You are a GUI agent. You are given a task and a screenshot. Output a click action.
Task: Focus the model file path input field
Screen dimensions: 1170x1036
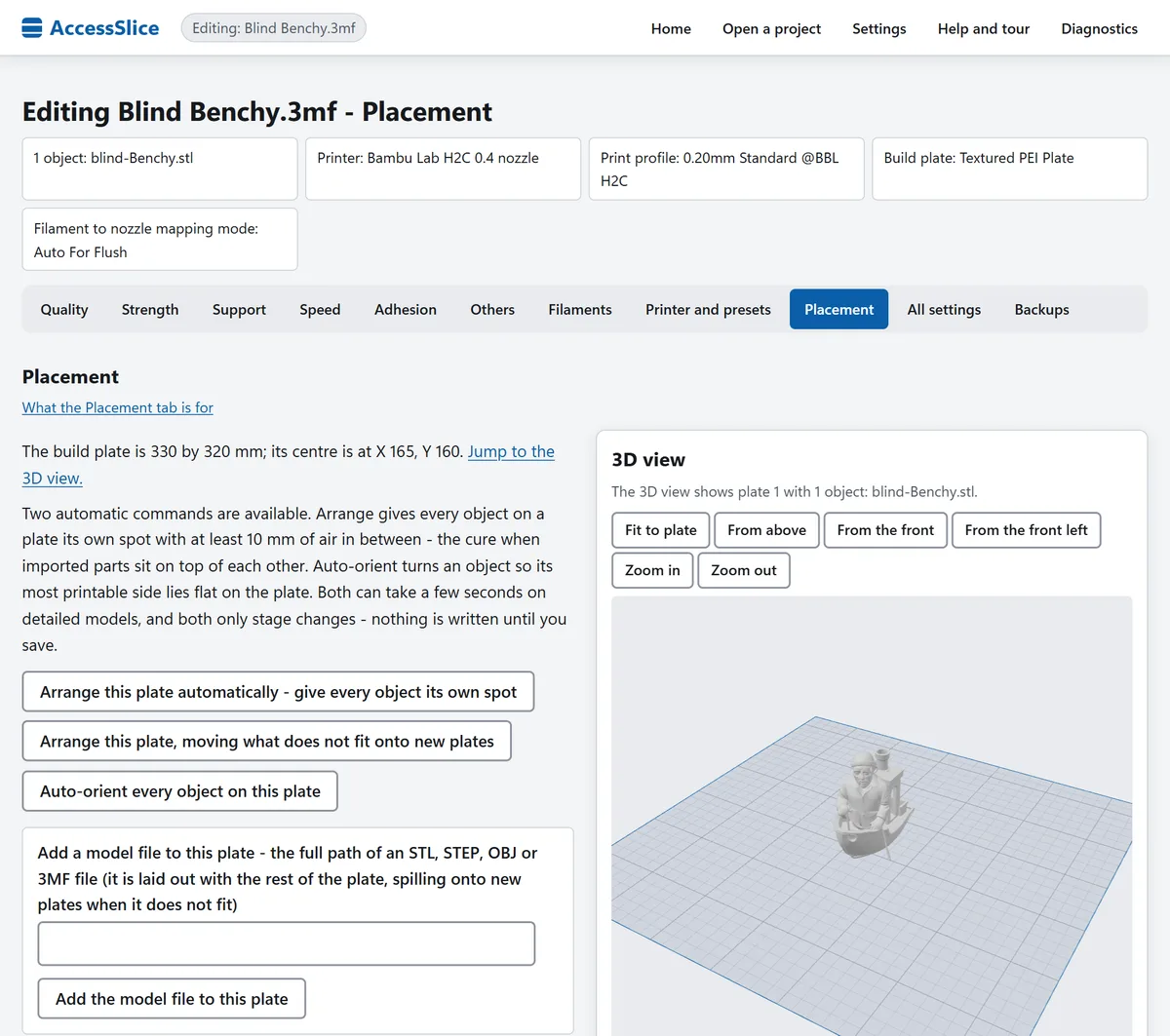coord(287,943)
